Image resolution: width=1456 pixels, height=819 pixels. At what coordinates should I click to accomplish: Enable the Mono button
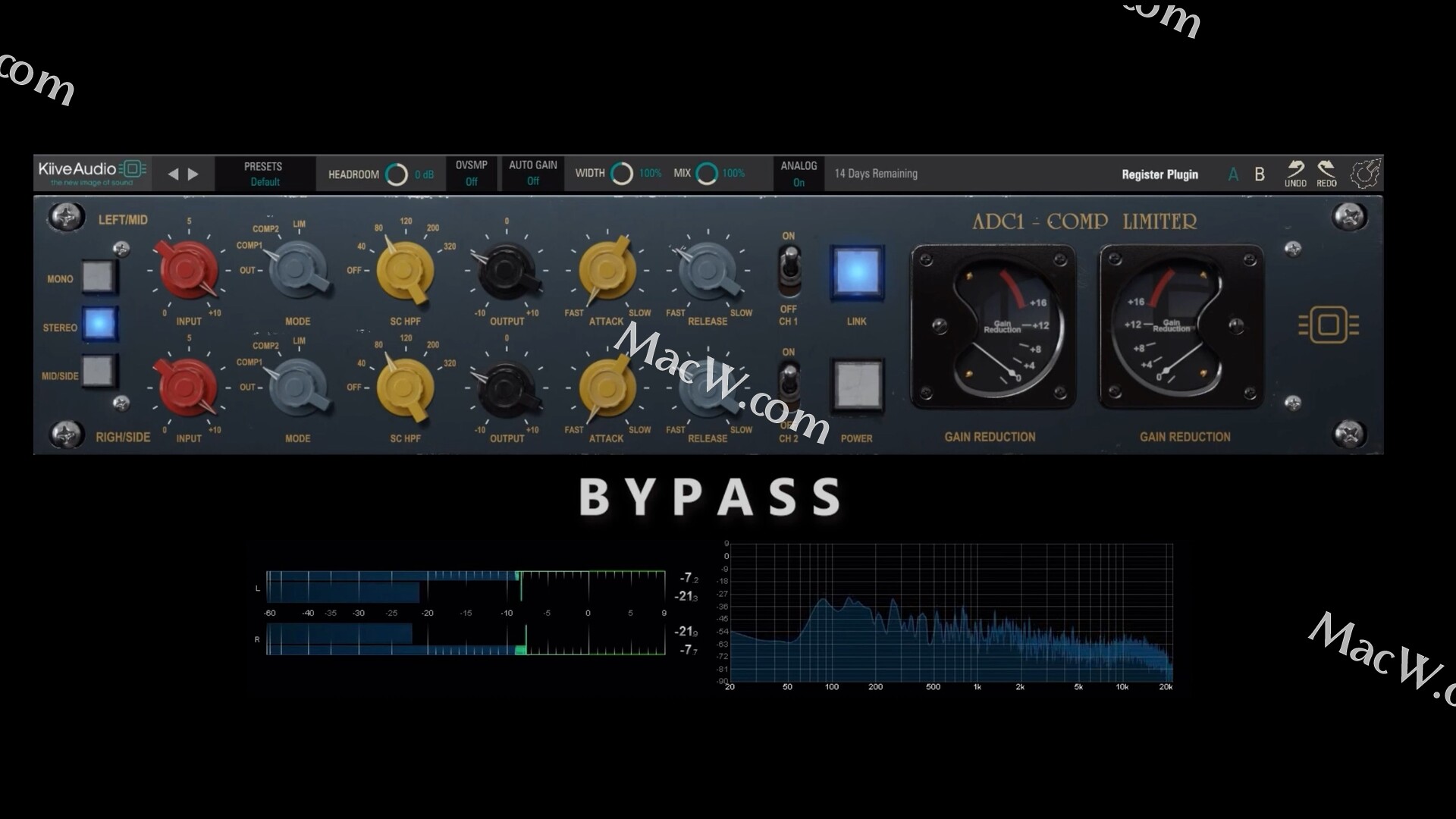(x=100, y=277)
